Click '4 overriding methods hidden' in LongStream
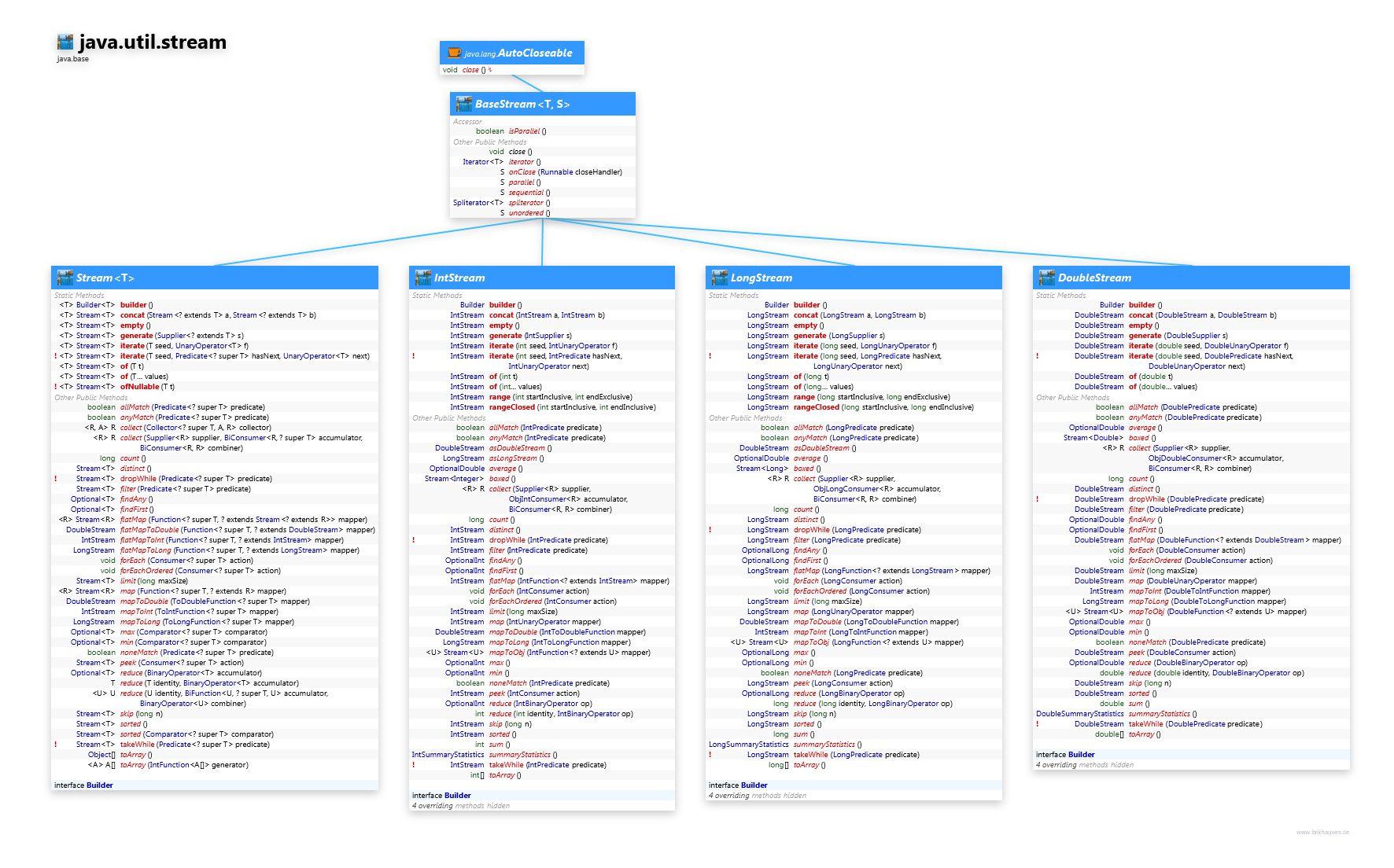Image resolution: width=1394 pixels, height=868 pixels. coord(758,796)
